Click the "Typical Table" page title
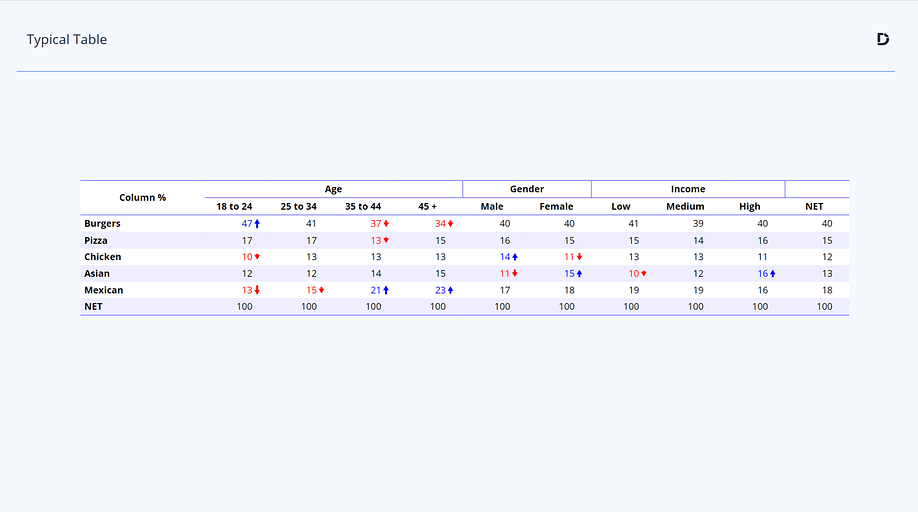This screenshot has width=918, height=512. pyautogui.click(x=67, y=40)
